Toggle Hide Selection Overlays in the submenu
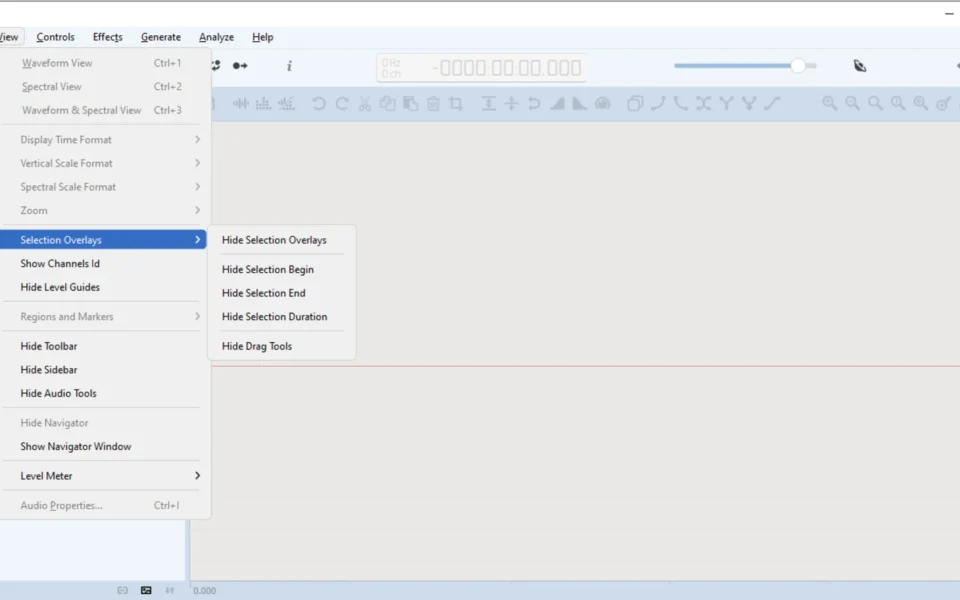 [282, 240]
